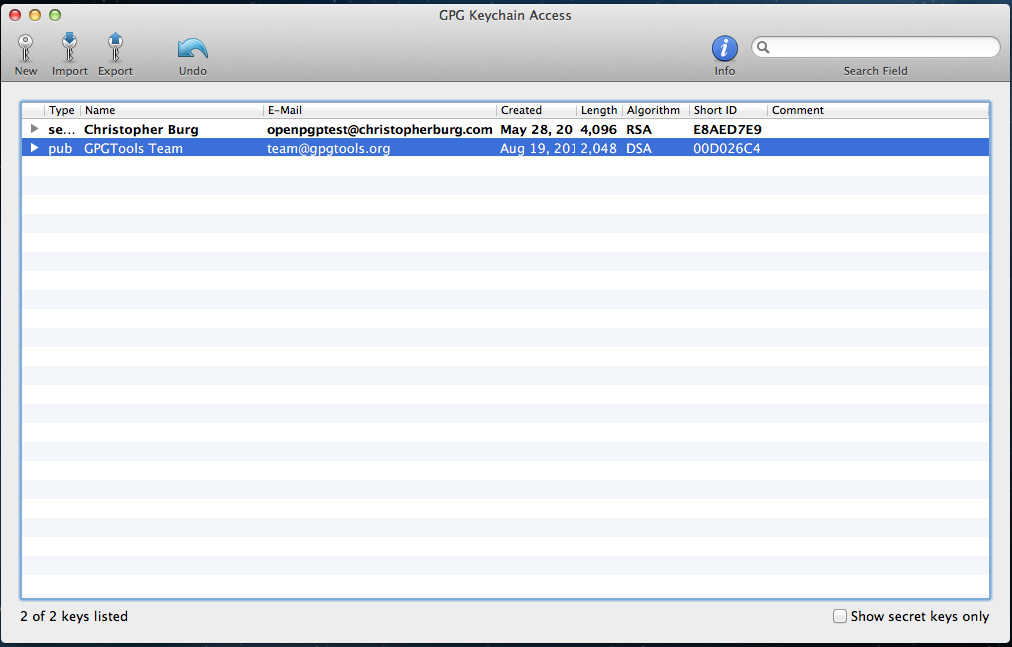
Task: Click Short ID 00D026C4
Action: click(x=727, y=148)
